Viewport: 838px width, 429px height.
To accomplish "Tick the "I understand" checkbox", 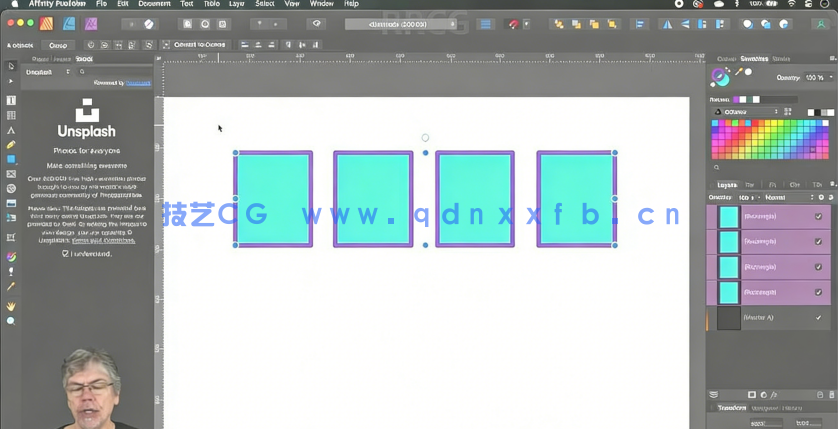I will pyautogui.click(x=66, y=254).
